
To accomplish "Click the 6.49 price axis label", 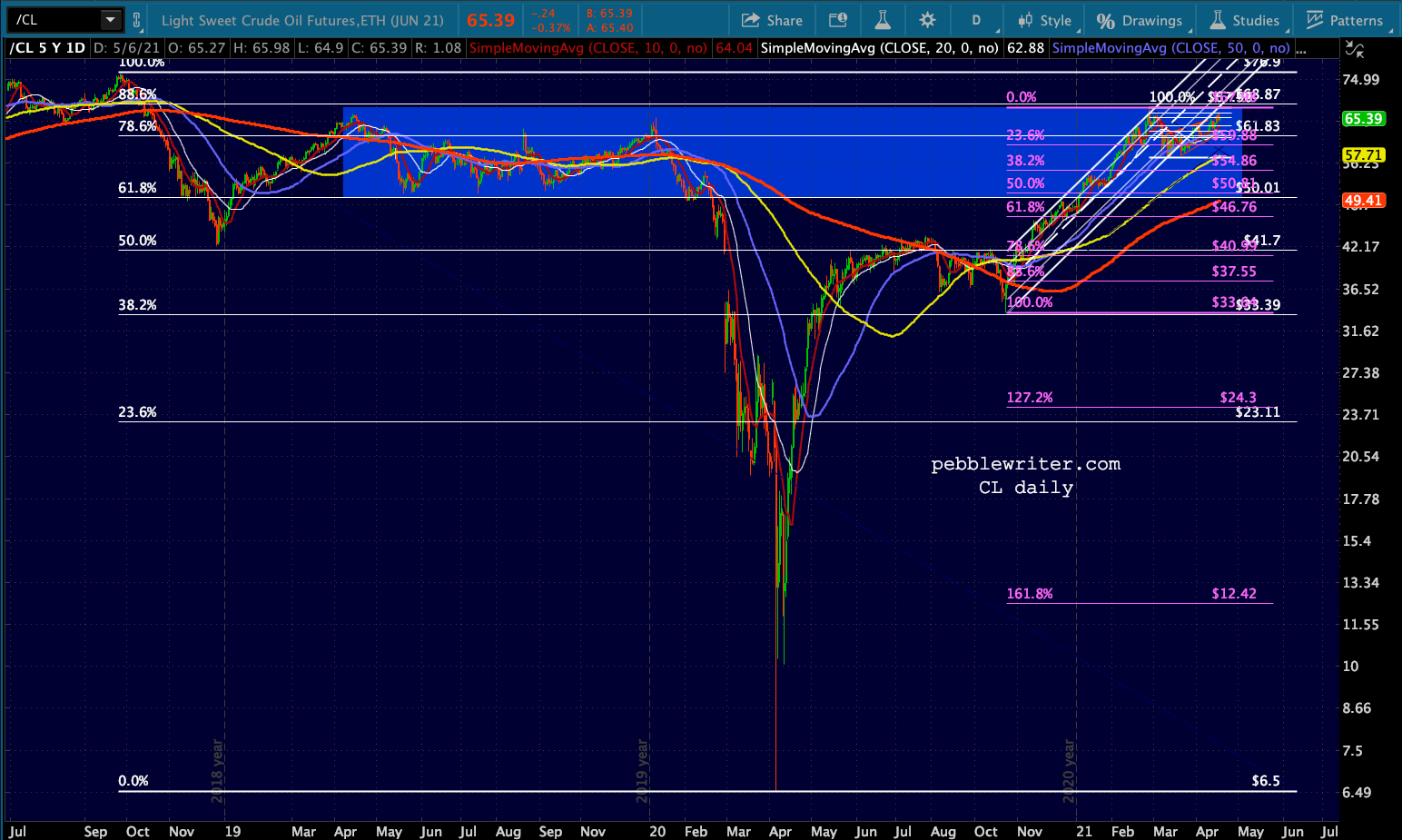I will [x=1358, y=793].
